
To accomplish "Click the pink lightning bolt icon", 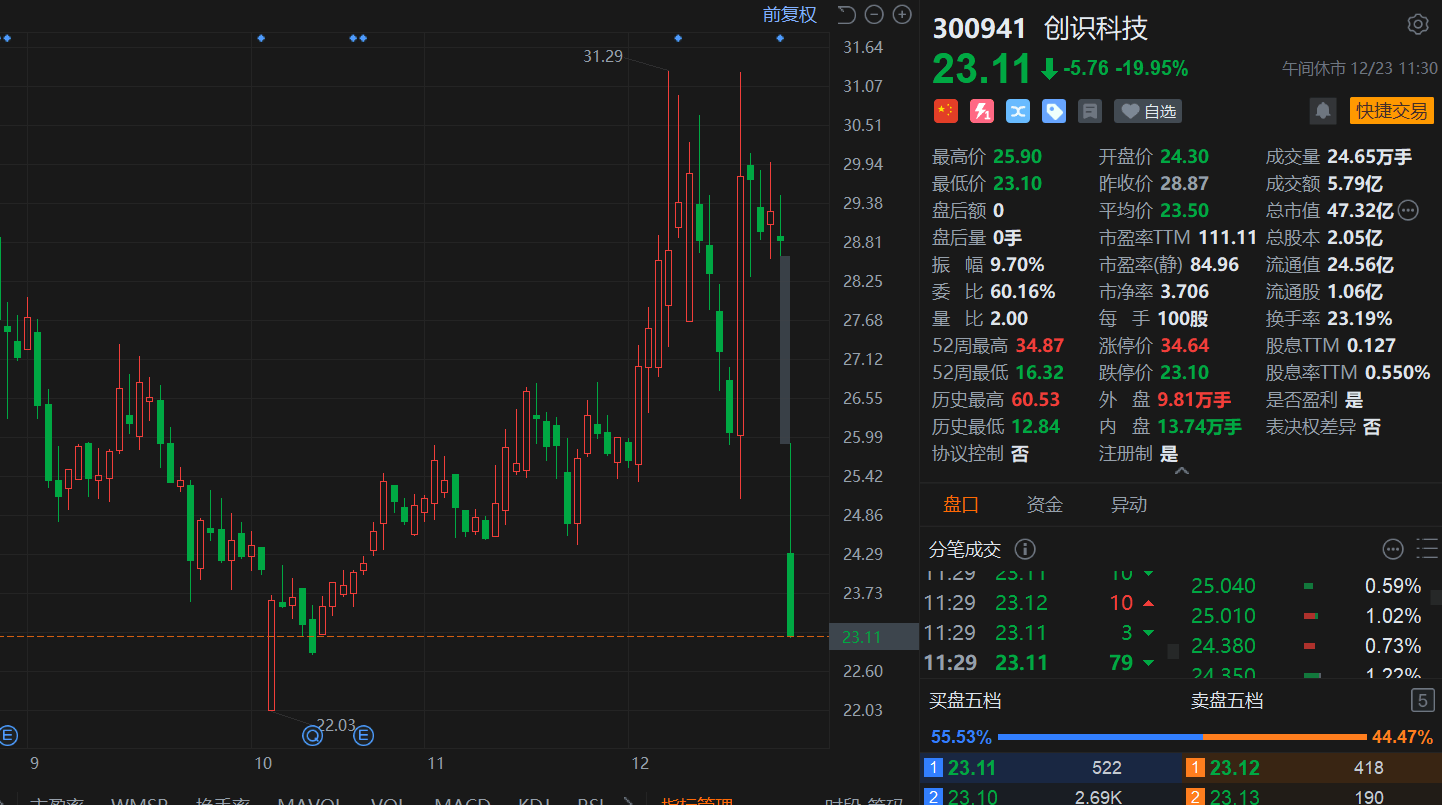I will pos(981,111).
